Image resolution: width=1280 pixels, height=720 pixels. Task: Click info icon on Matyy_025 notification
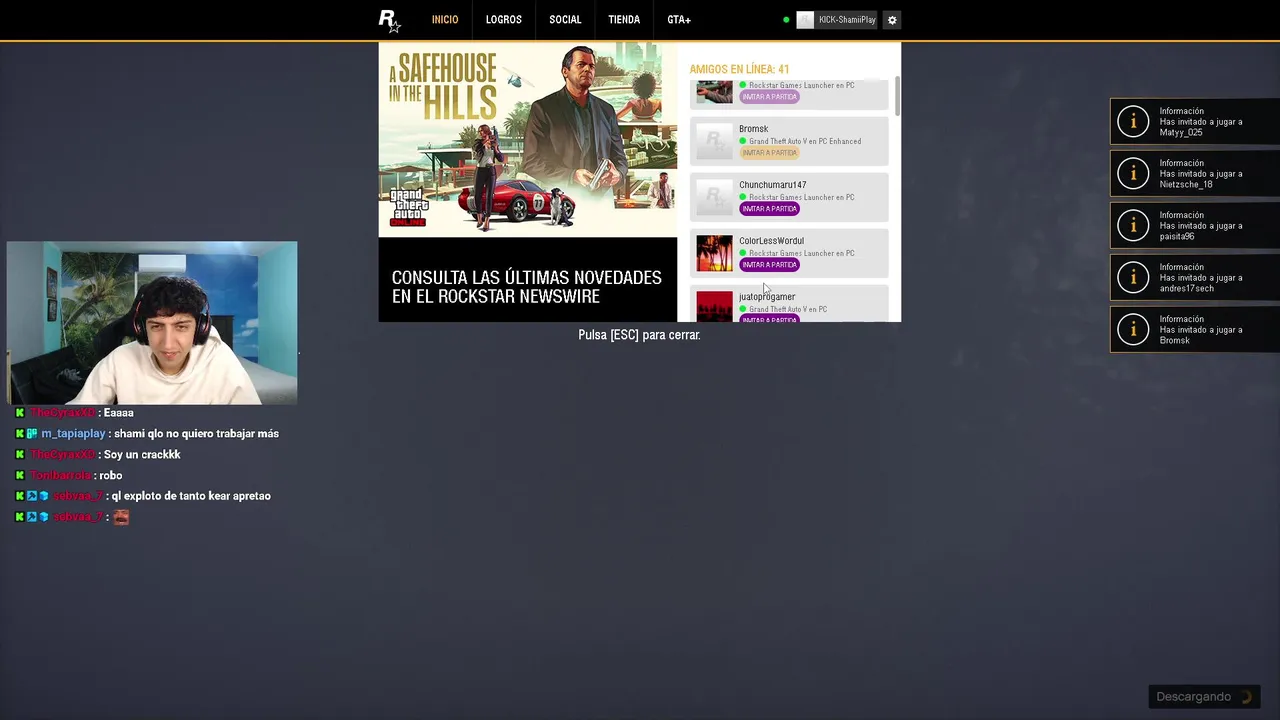click(x=1133, y=122)
